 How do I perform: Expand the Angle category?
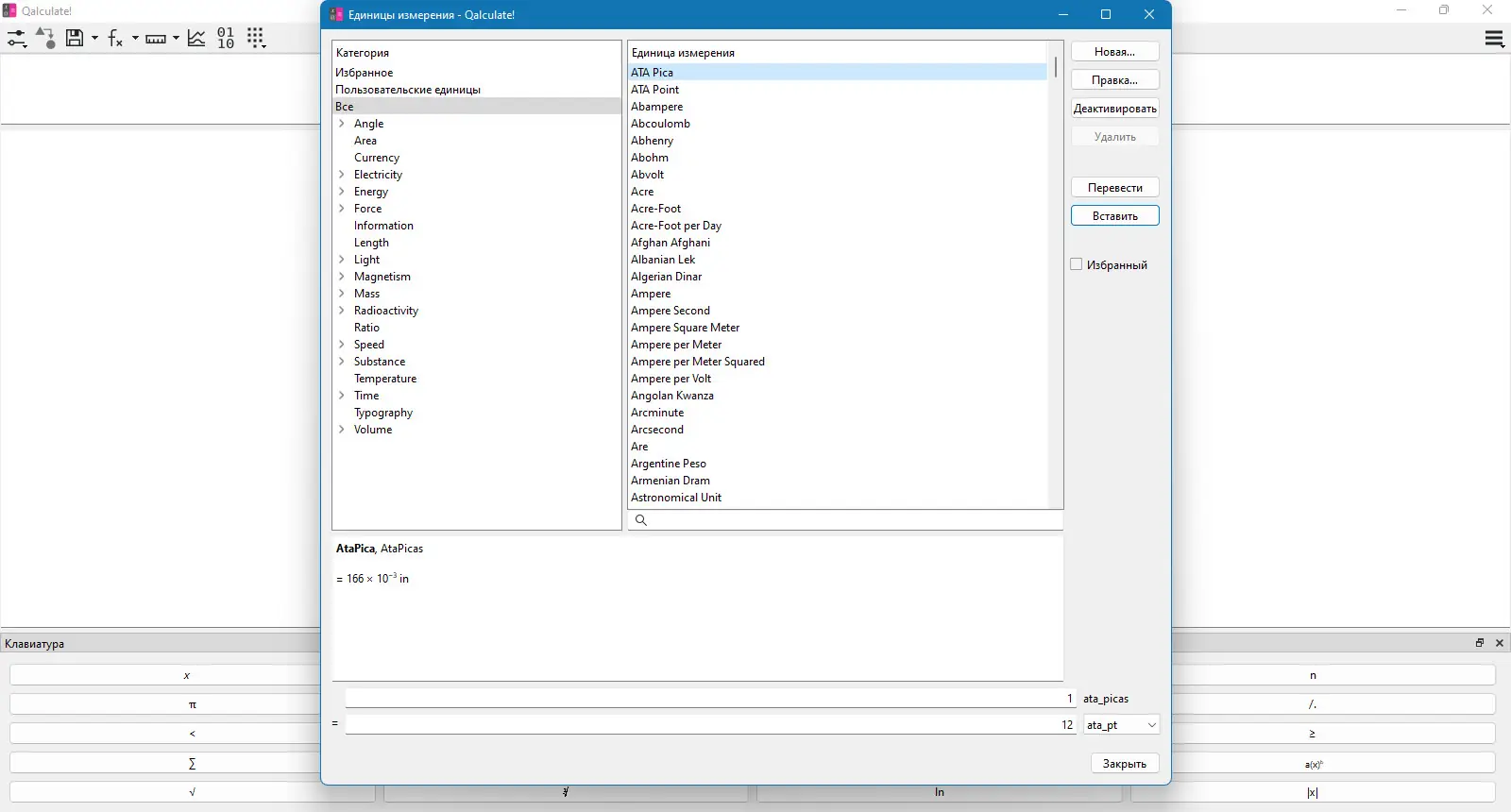[342, 124]
